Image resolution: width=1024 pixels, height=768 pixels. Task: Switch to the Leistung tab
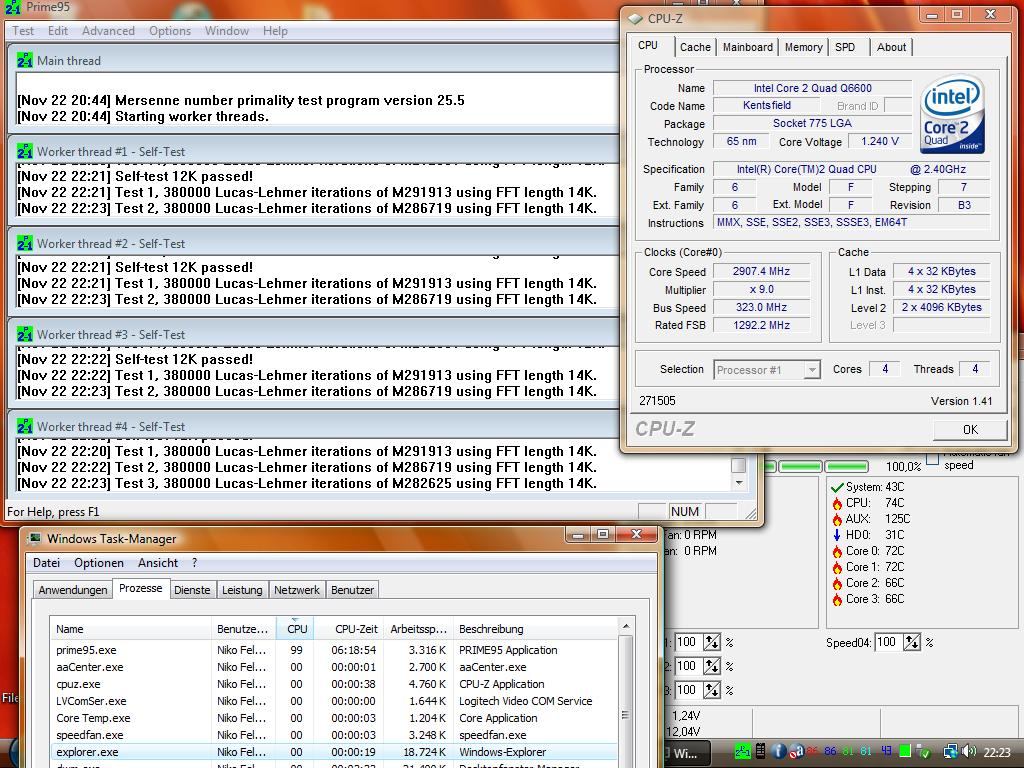click(x=242, y=590)
